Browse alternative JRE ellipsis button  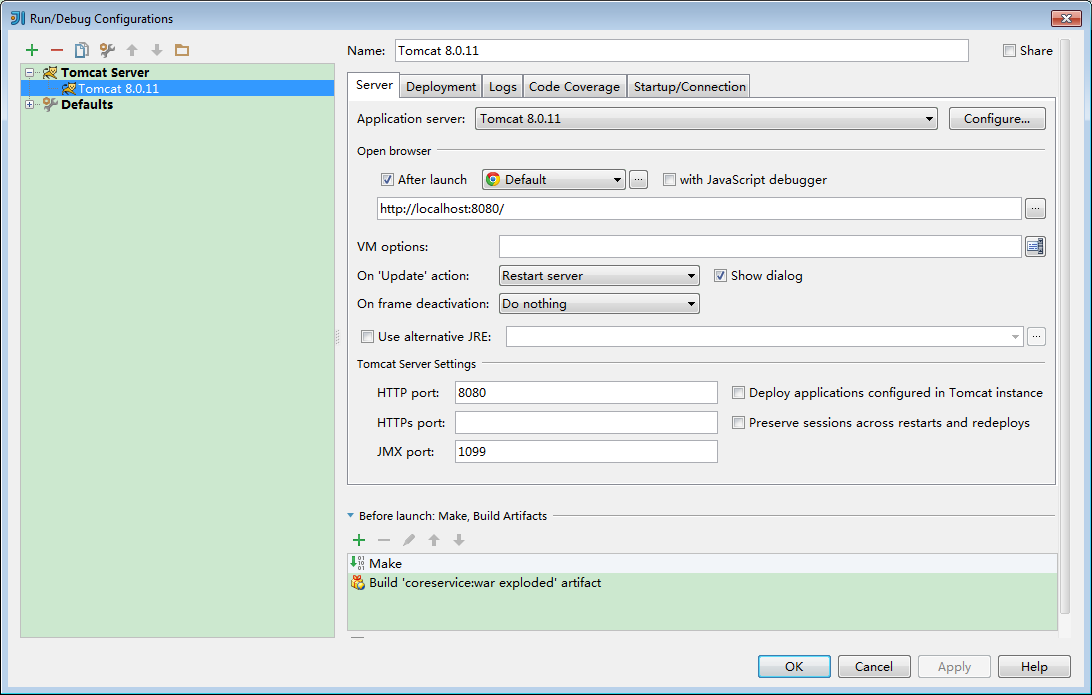[1036, 336]
